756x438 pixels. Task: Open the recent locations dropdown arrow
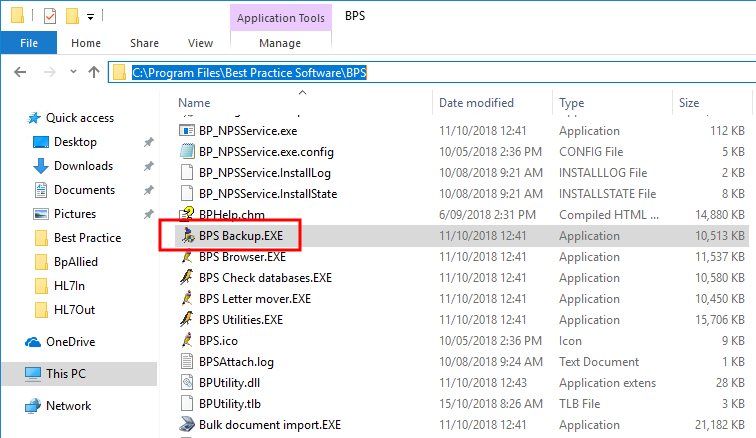(x=73, y=72)
